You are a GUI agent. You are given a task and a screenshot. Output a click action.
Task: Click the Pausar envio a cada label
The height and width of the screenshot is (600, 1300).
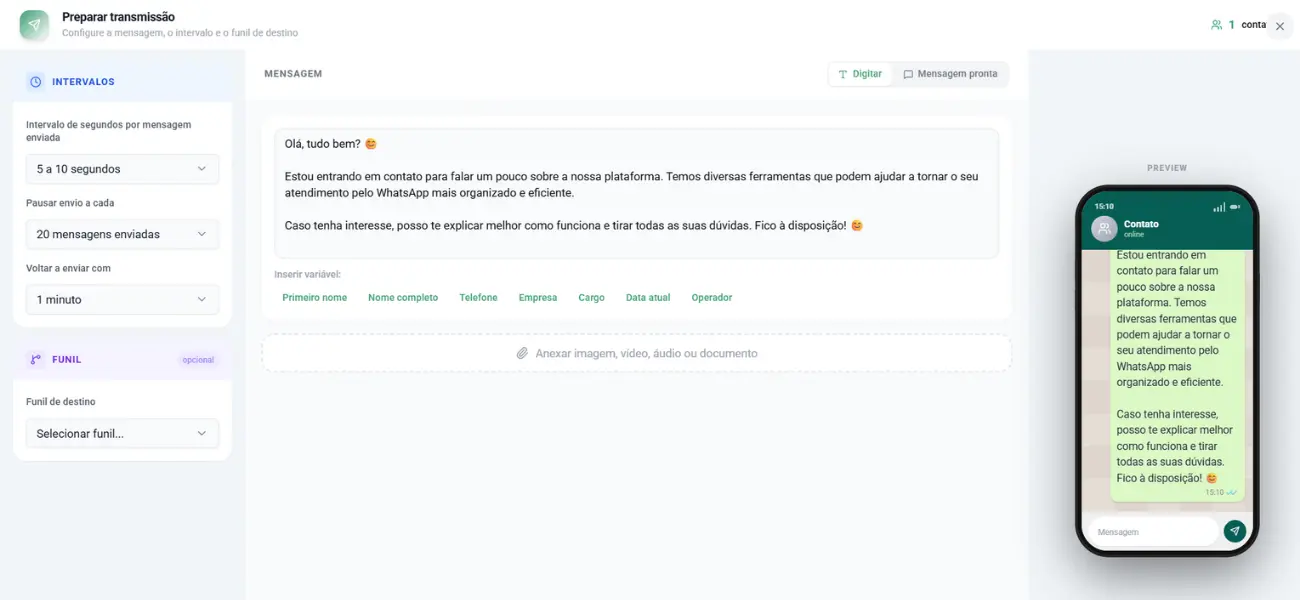click(x=70, y=203)
